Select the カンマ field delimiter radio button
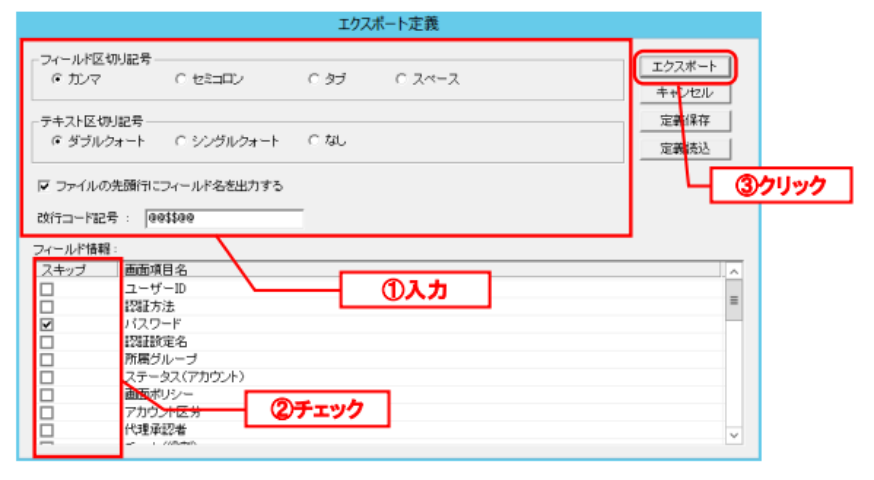Screen dimensions: 874x480 click(x=56, y=79)
